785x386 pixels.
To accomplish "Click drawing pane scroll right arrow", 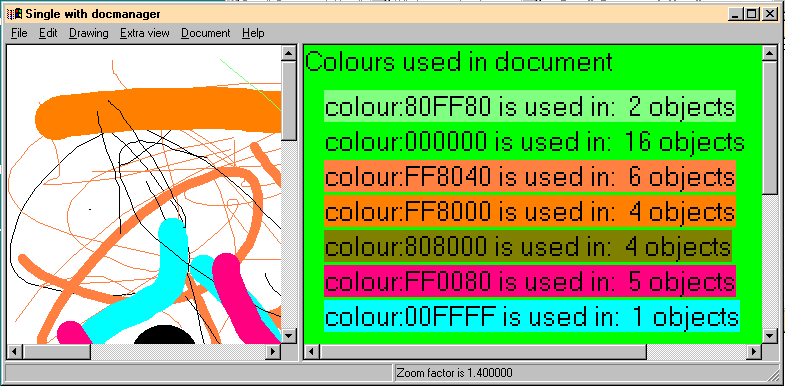I will pos(273,351).
